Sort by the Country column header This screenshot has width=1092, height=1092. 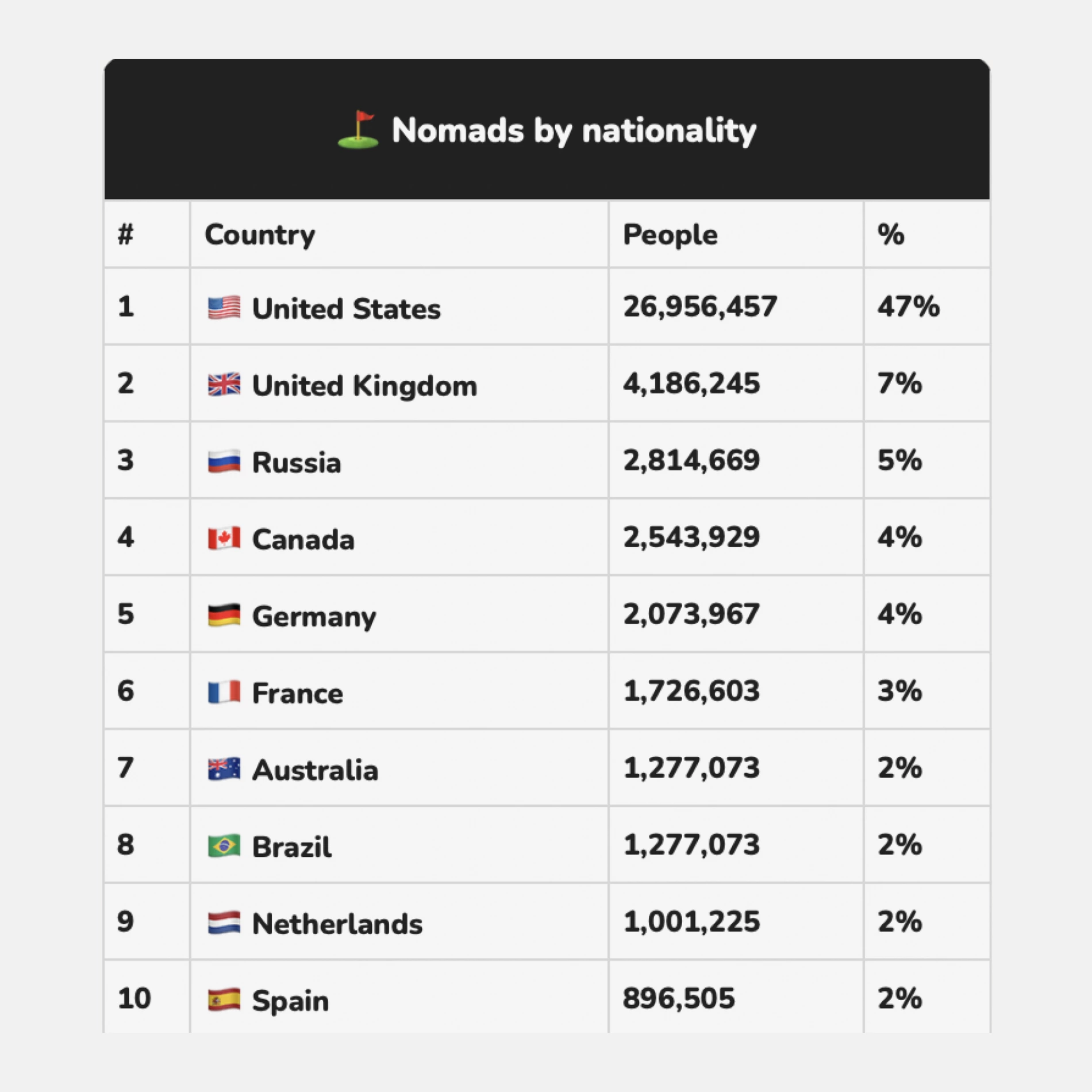click(260, 235)
